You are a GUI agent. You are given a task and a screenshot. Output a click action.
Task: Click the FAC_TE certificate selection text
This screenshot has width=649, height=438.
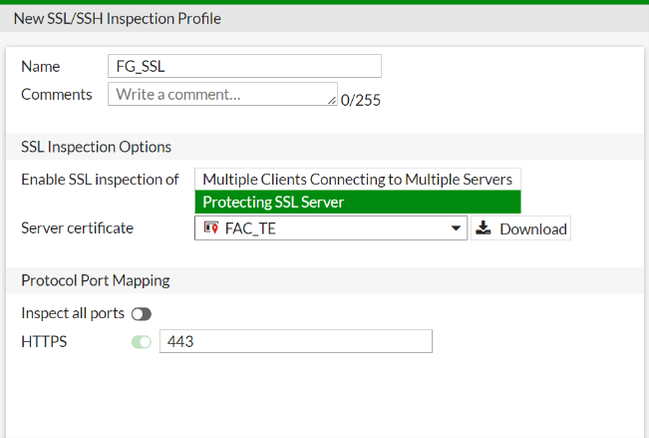246,228
